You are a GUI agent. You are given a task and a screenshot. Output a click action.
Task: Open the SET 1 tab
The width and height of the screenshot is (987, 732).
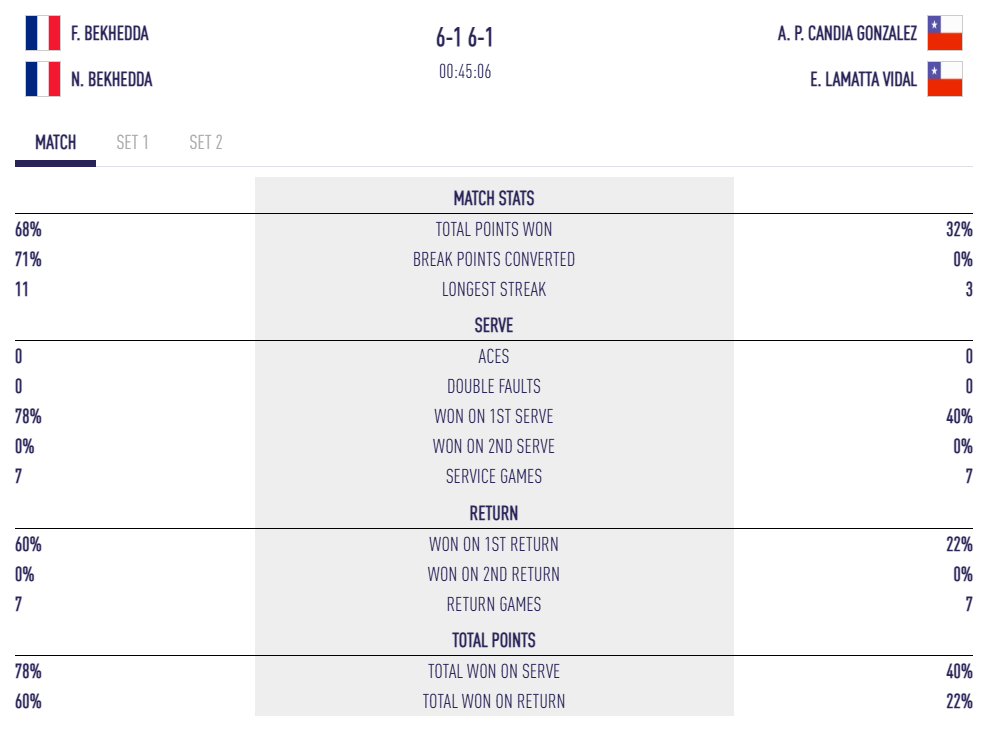coord(132,142)
